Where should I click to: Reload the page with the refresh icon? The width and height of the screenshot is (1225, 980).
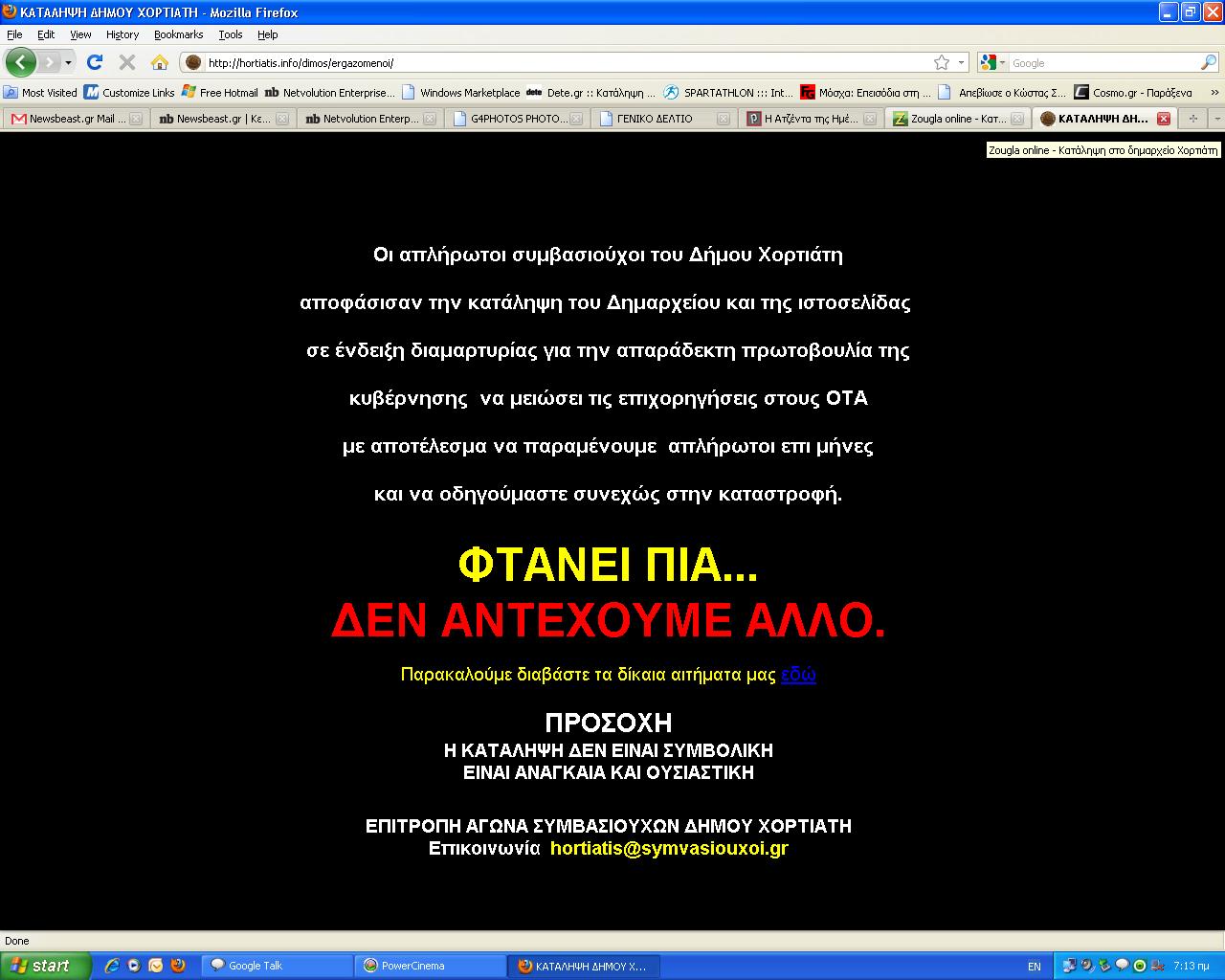point(94,63)
